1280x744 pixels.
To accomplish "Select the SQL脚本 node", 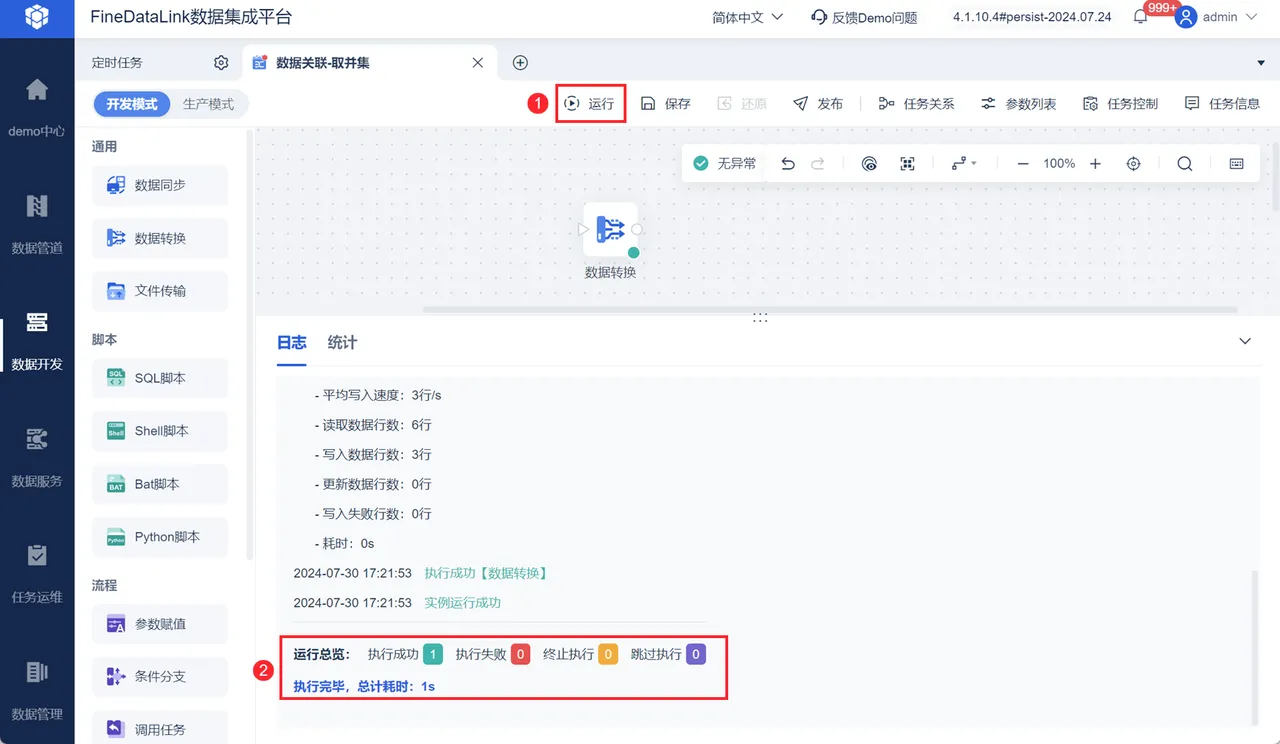I will pos(160,378).
